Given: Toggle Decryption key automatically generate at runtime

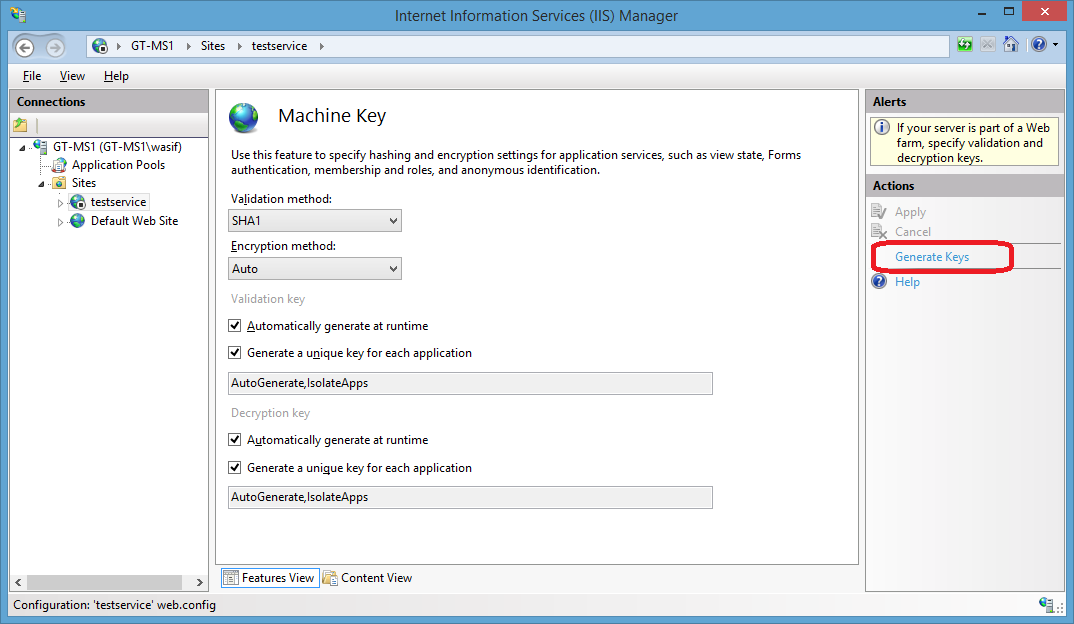Looking at the screenshot, I should [235, 440].
